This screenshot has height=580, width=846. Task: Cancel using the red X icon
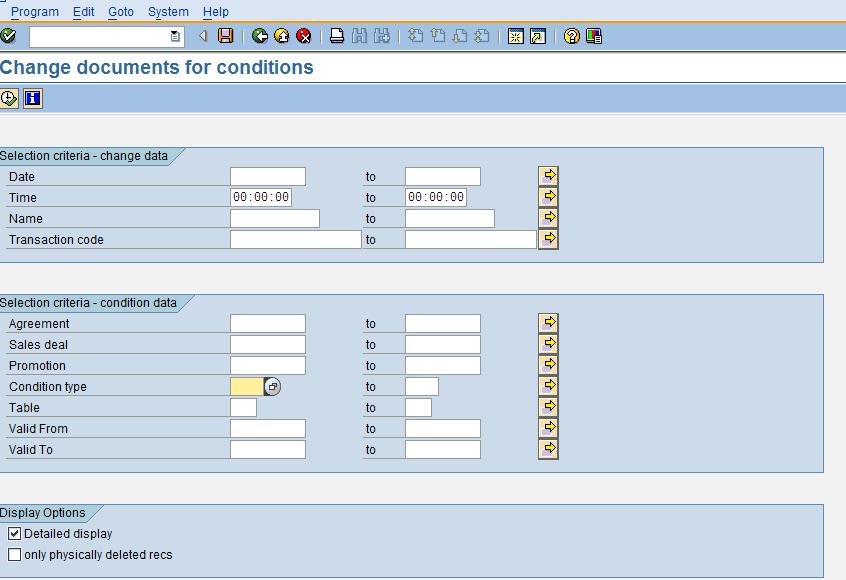point(302,37)
